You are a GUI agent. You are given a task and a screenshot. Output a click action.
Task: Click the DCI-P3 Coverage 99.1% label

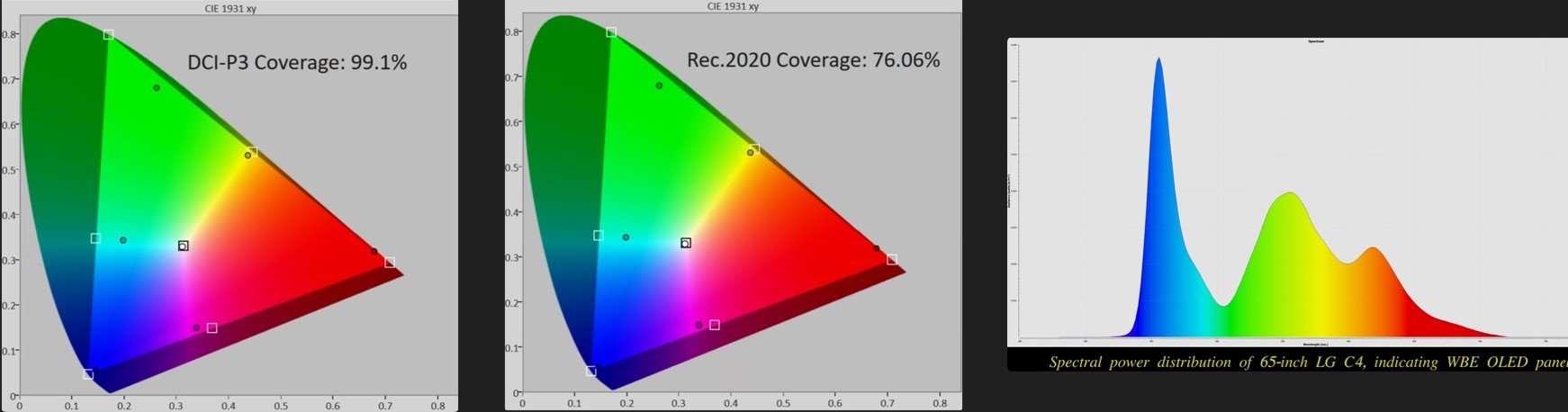click(x=297, y=62)
